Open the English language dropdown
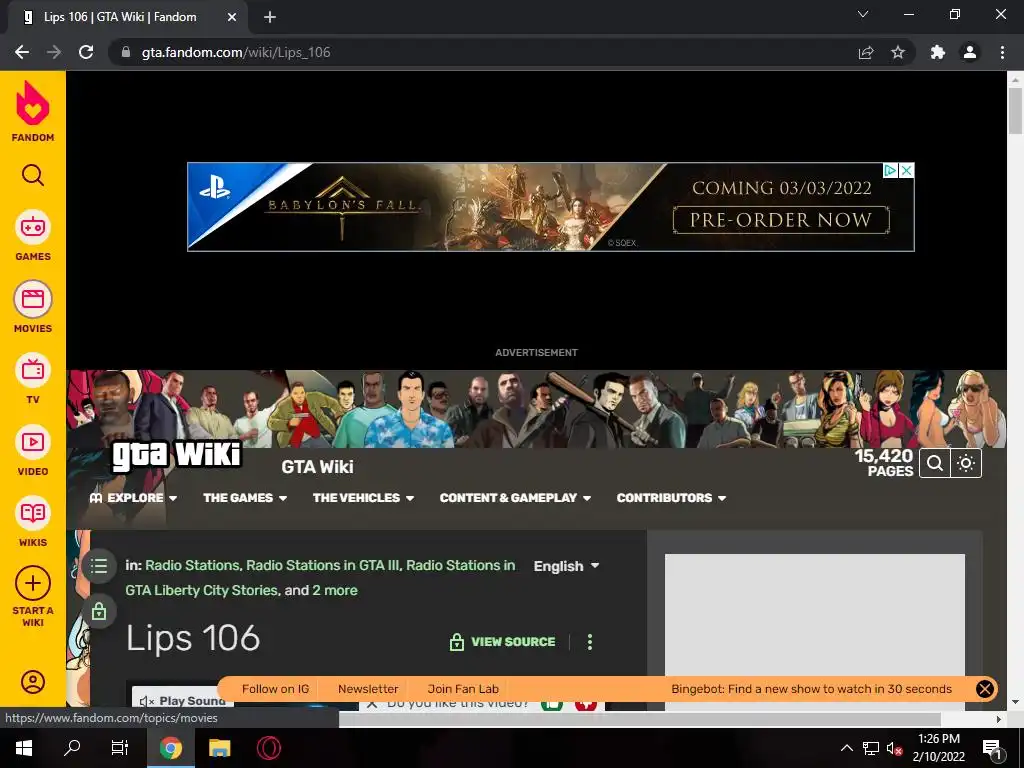1024x768 pixels. [566, 566]
